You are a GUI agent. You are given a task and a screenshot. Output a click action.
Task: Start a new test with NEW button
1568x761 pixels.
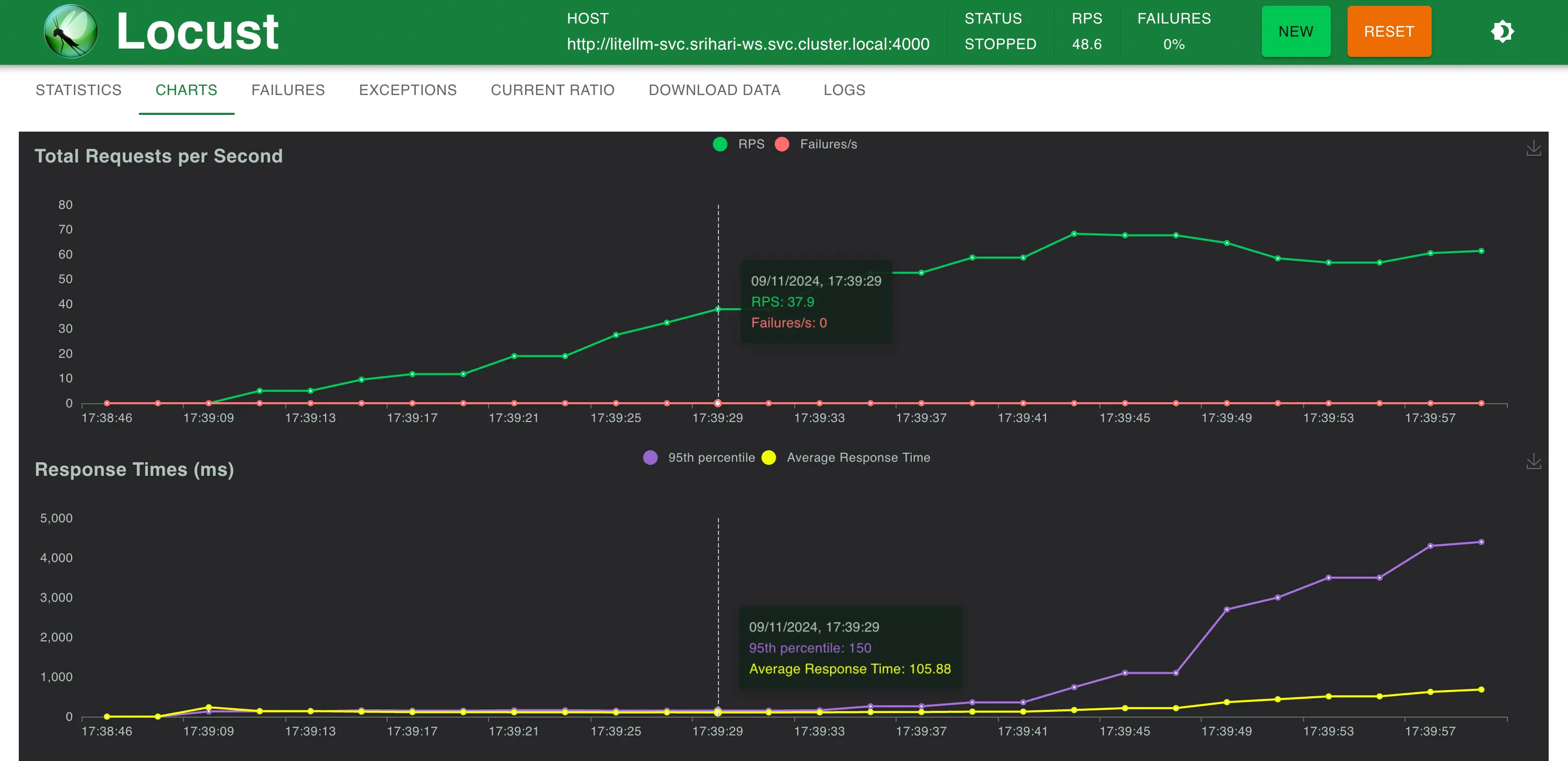[1295, 32]
